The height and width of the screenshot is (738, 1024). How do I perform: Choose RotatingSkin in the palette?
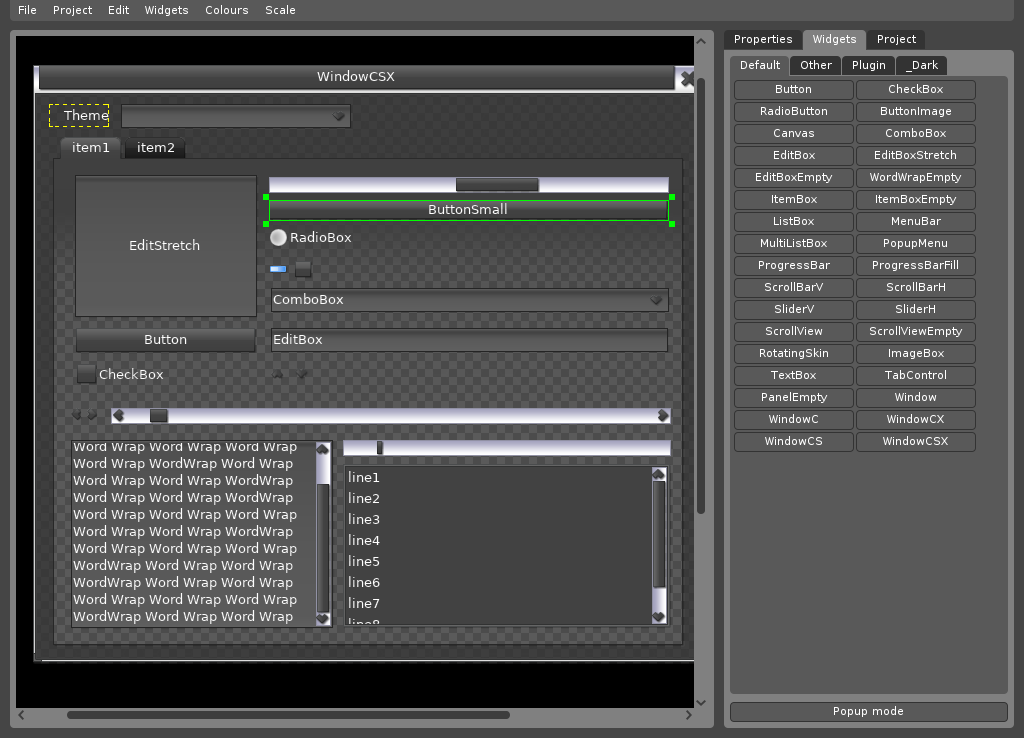(x=793, y=353)
